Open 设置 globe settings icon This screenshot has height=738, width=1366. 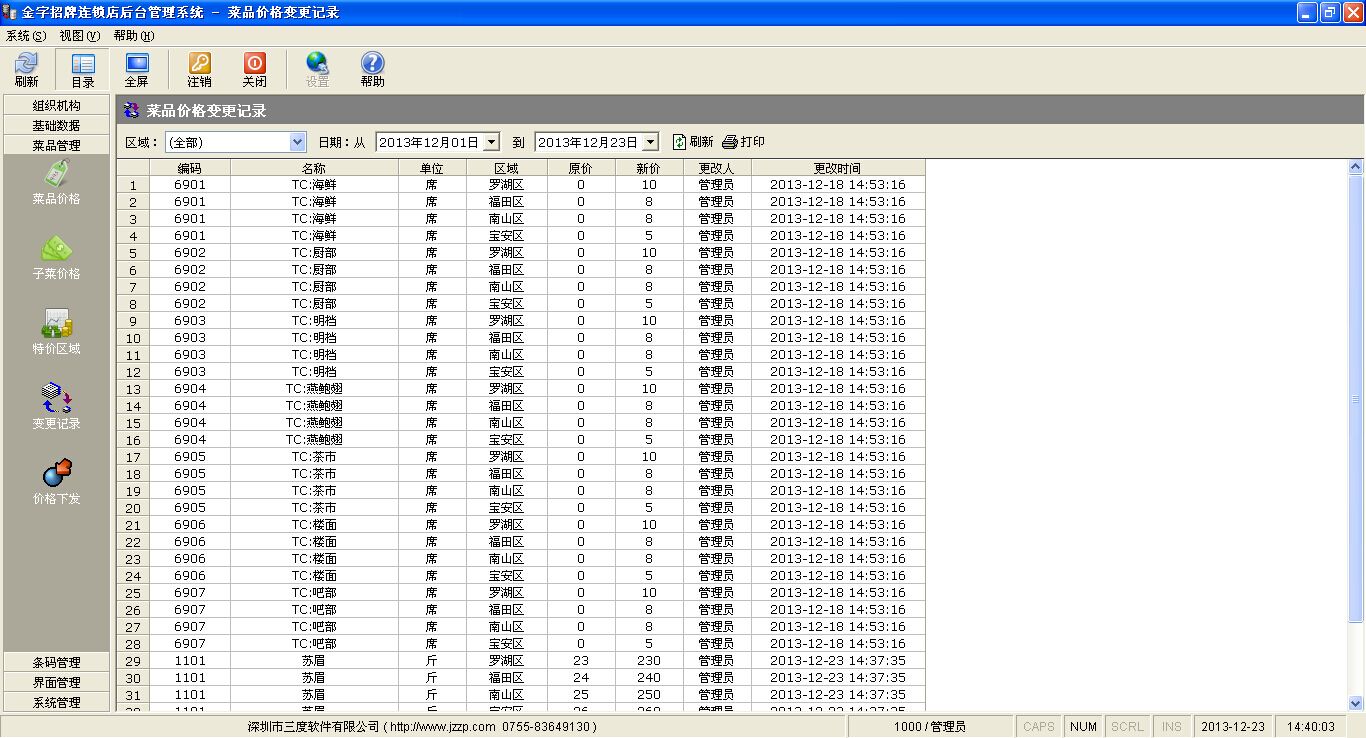point(317,70)
